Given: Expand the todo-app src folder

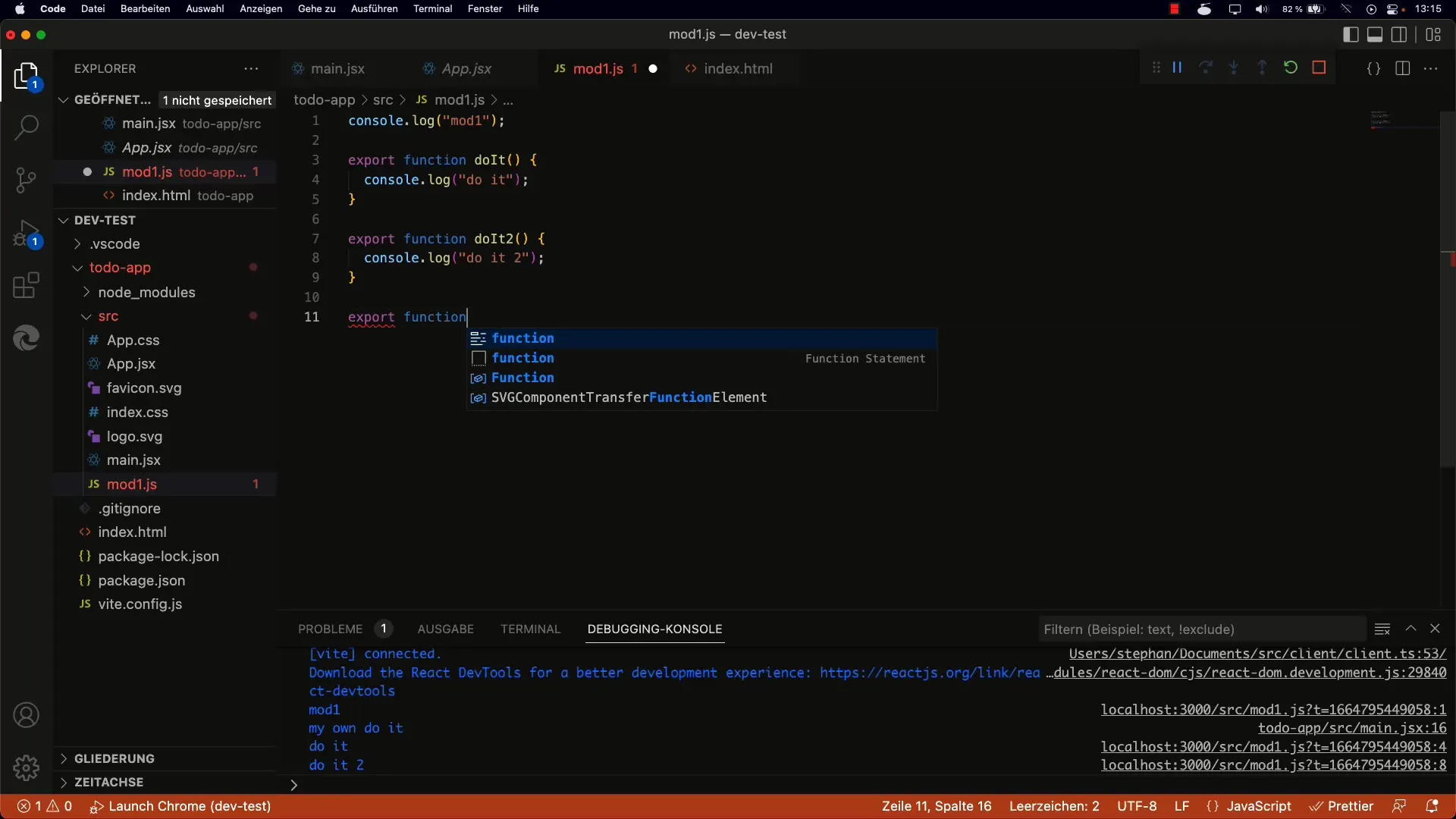Looking at the screenshot, I should 108,315.
